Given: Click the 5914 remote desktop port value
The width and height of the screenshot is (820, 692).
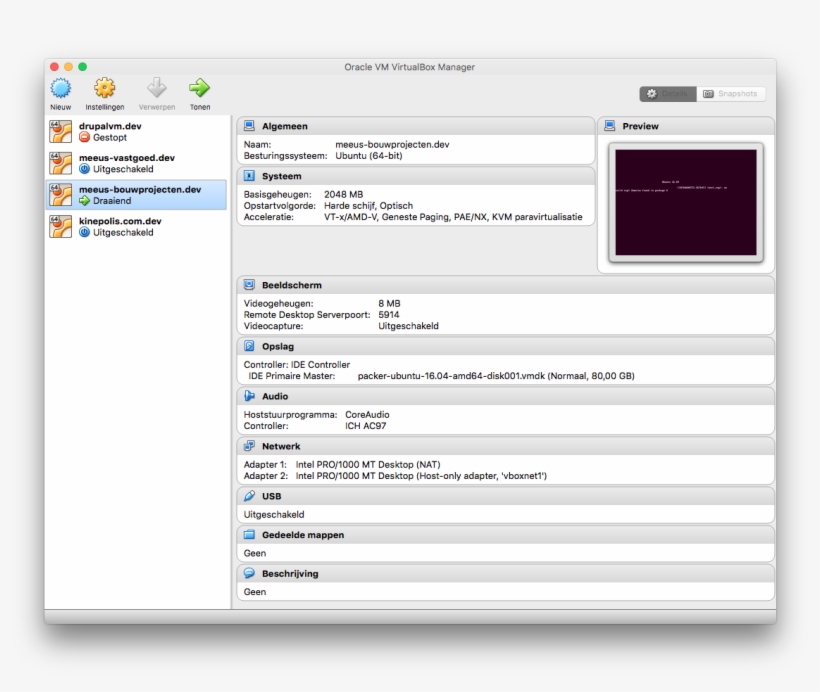Looking at the screenshot, I should 389,315.
